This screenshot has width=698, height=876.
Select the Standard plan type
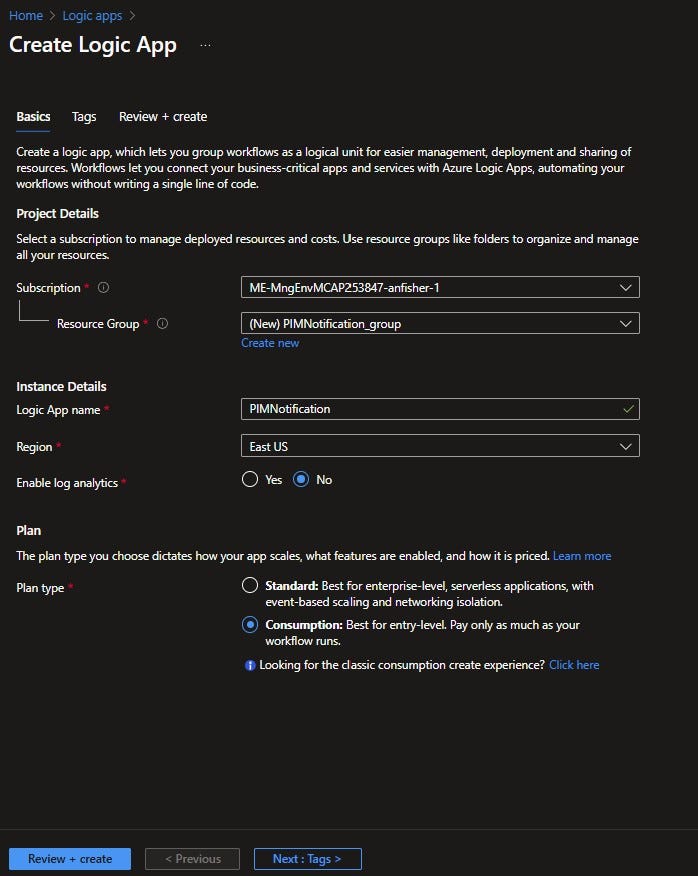pyautogui.click(x=249, y=585)
